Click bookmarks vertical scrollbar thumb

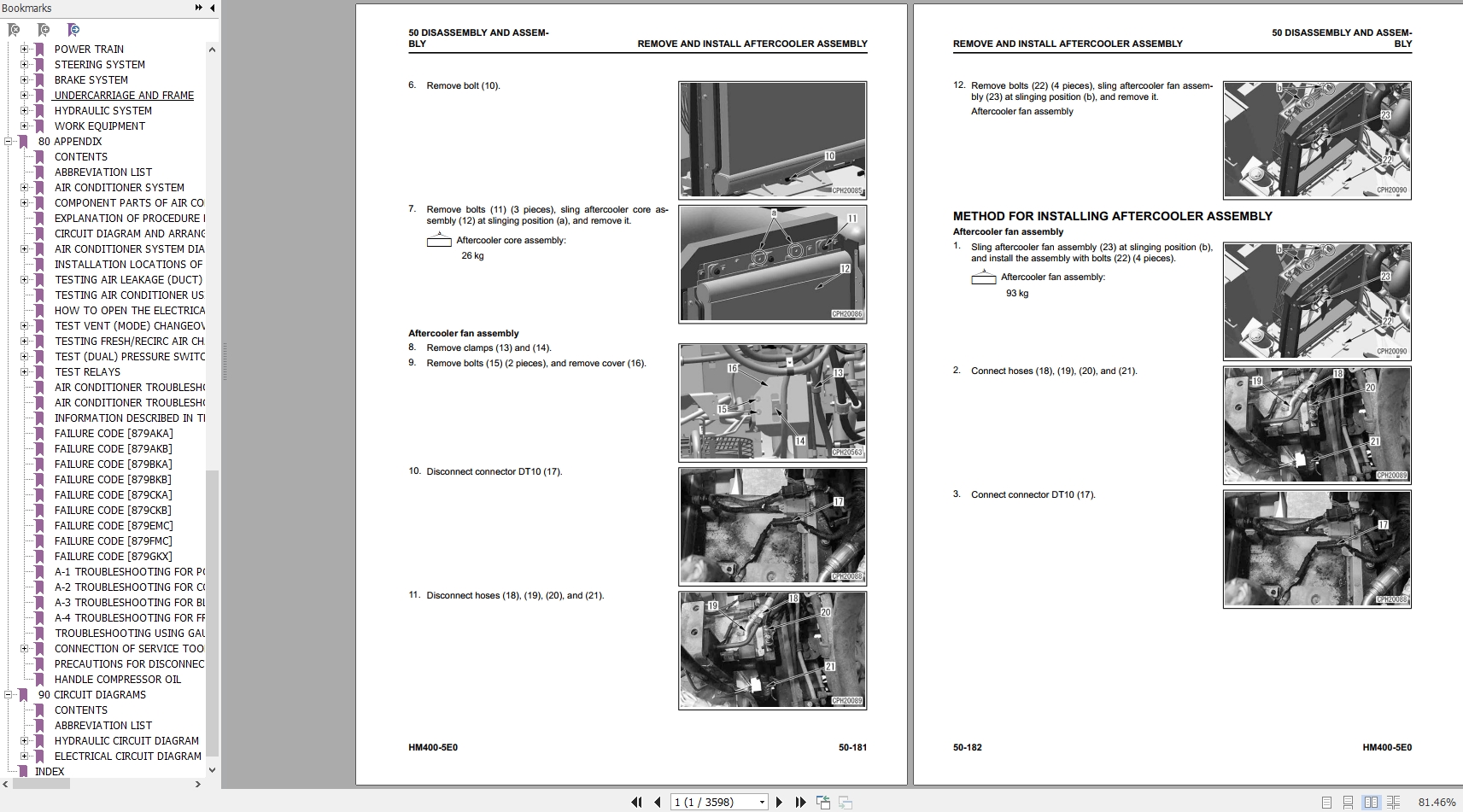[212, 611]
